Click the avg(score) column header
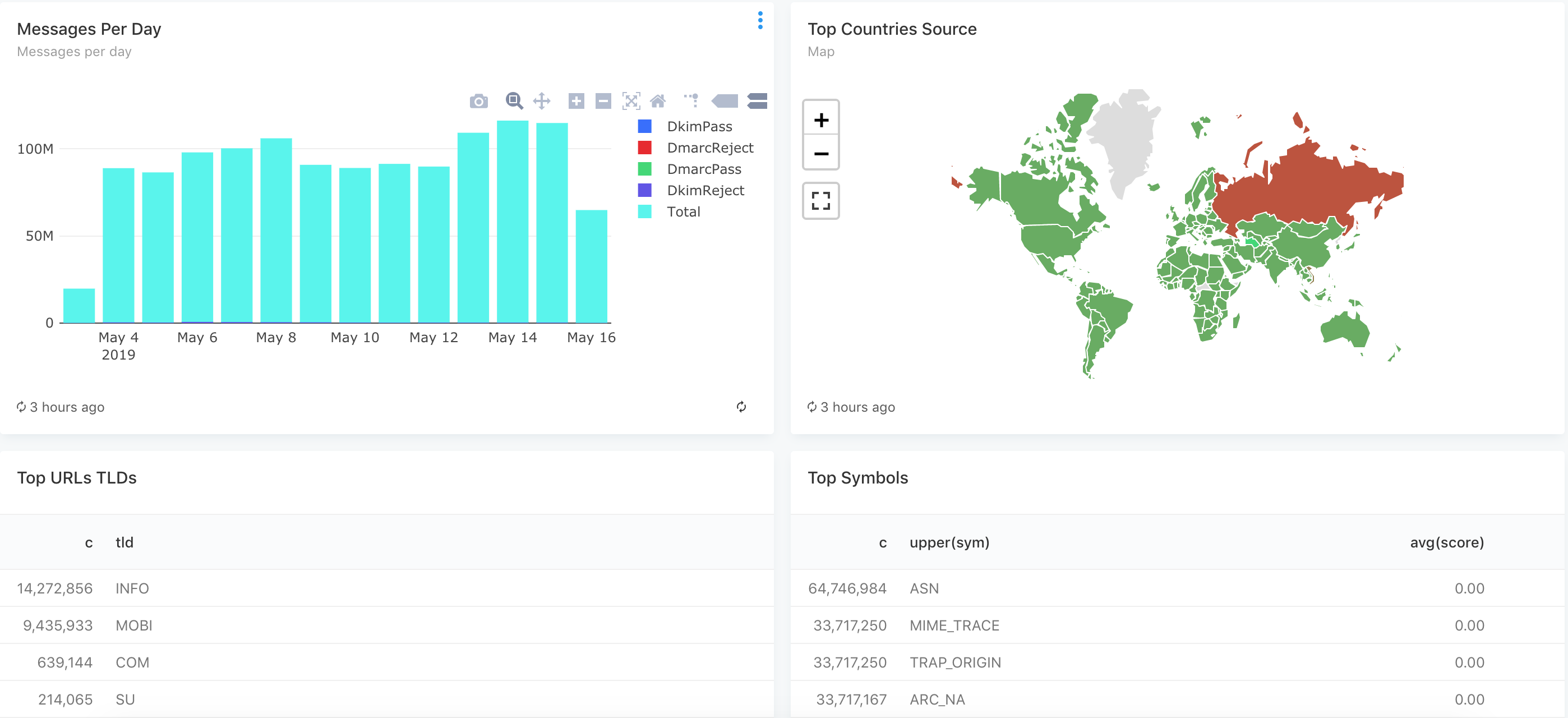 1446,542
